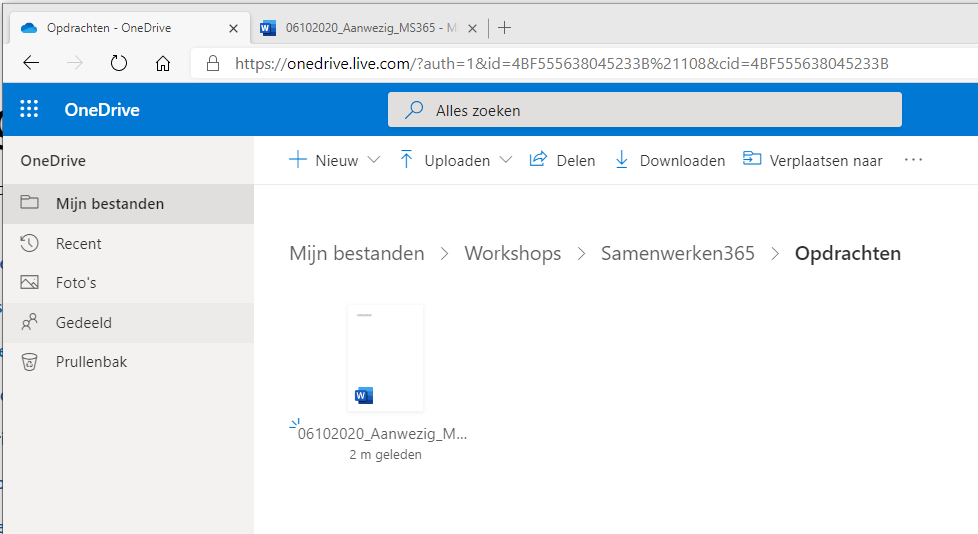The width and height of the screenshot is (978, 534).
Task: Click the OneDrive heading in sidebar
Action: [53, 160]
